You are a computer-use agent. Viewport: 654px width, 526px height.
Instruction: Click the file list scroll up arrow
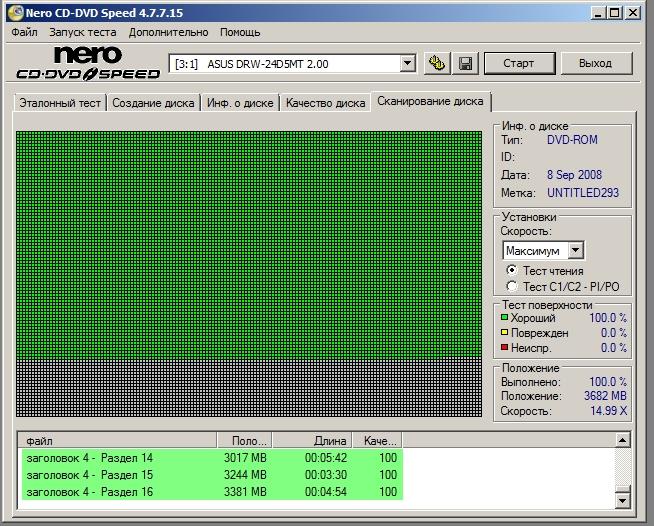click(622, 440)
